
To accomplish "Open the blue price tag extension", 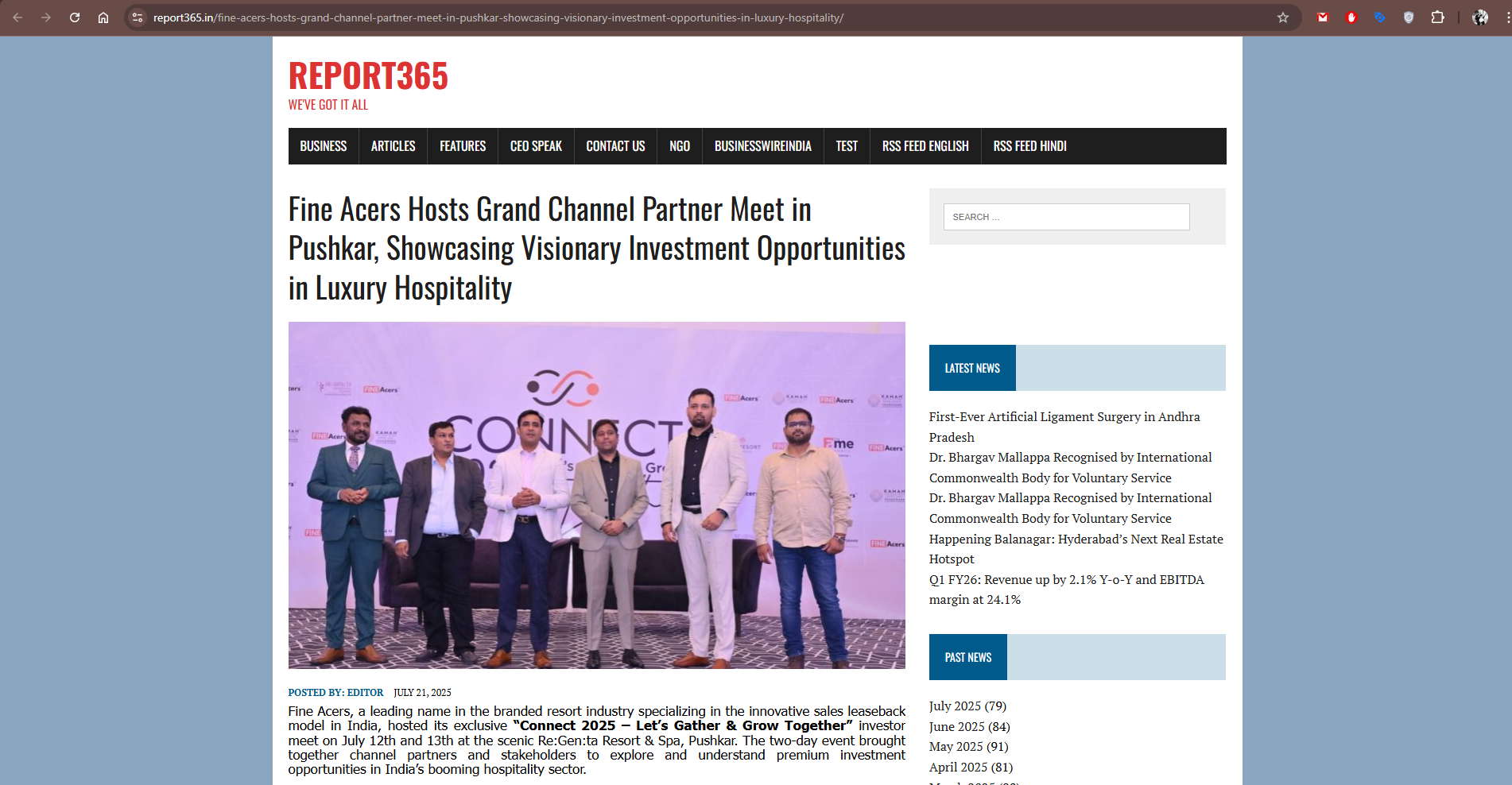I will tap(1379, 17).
